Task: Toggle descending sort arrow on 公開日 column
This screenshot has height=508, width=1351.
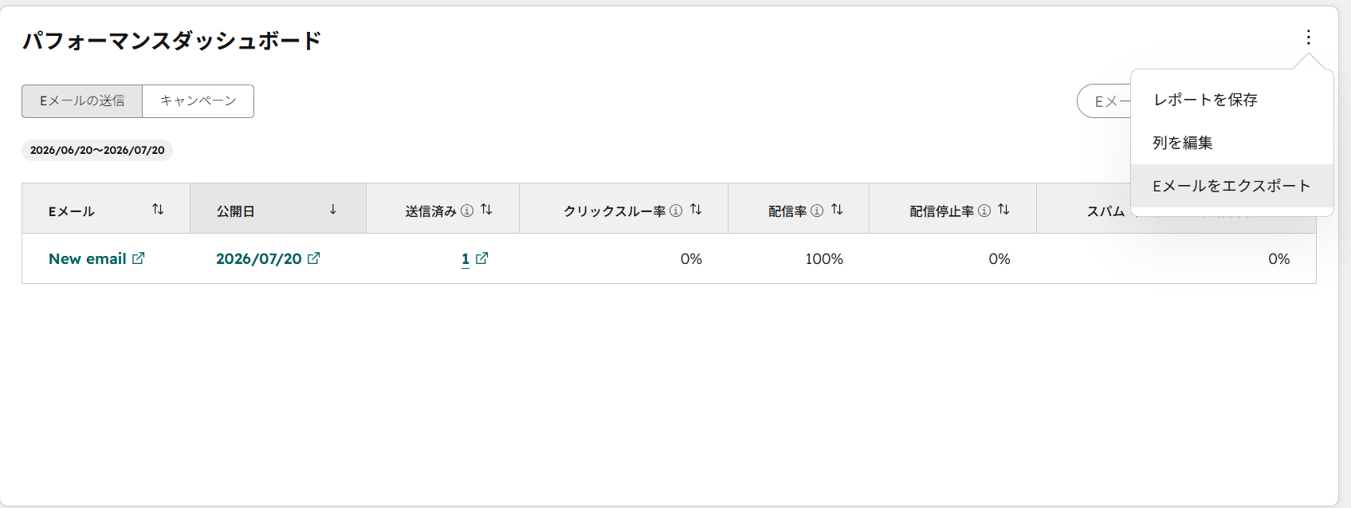Action: point(333,210)
